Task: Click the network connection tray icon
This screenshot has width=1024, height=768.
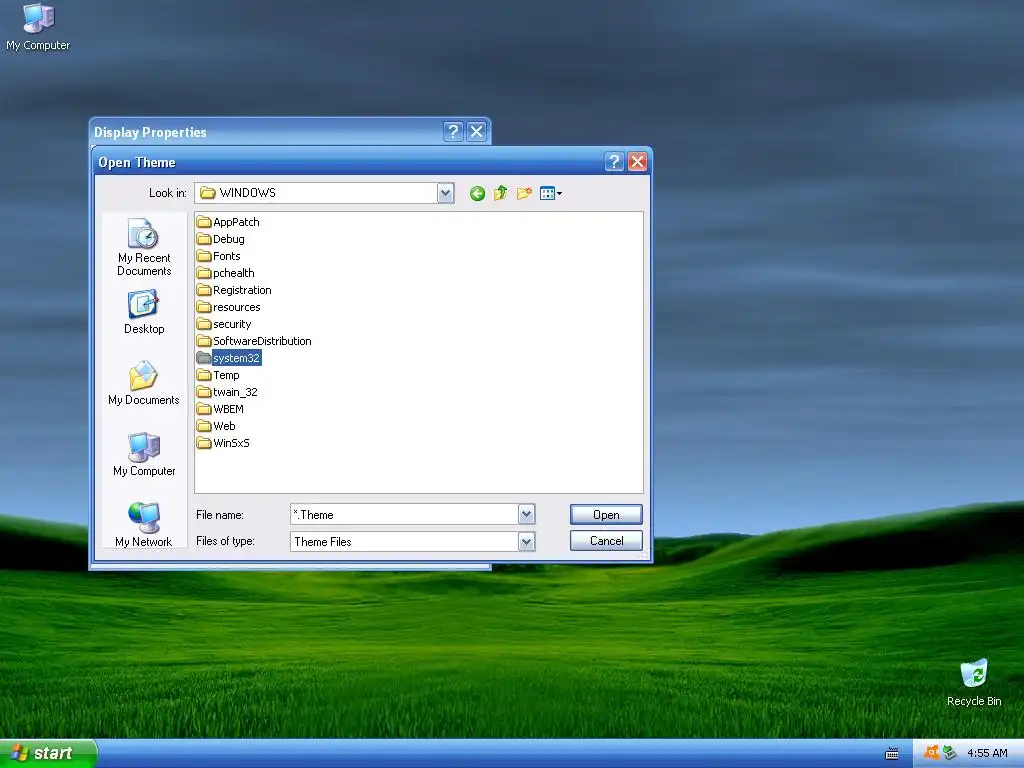Action: tap(950, 753)
